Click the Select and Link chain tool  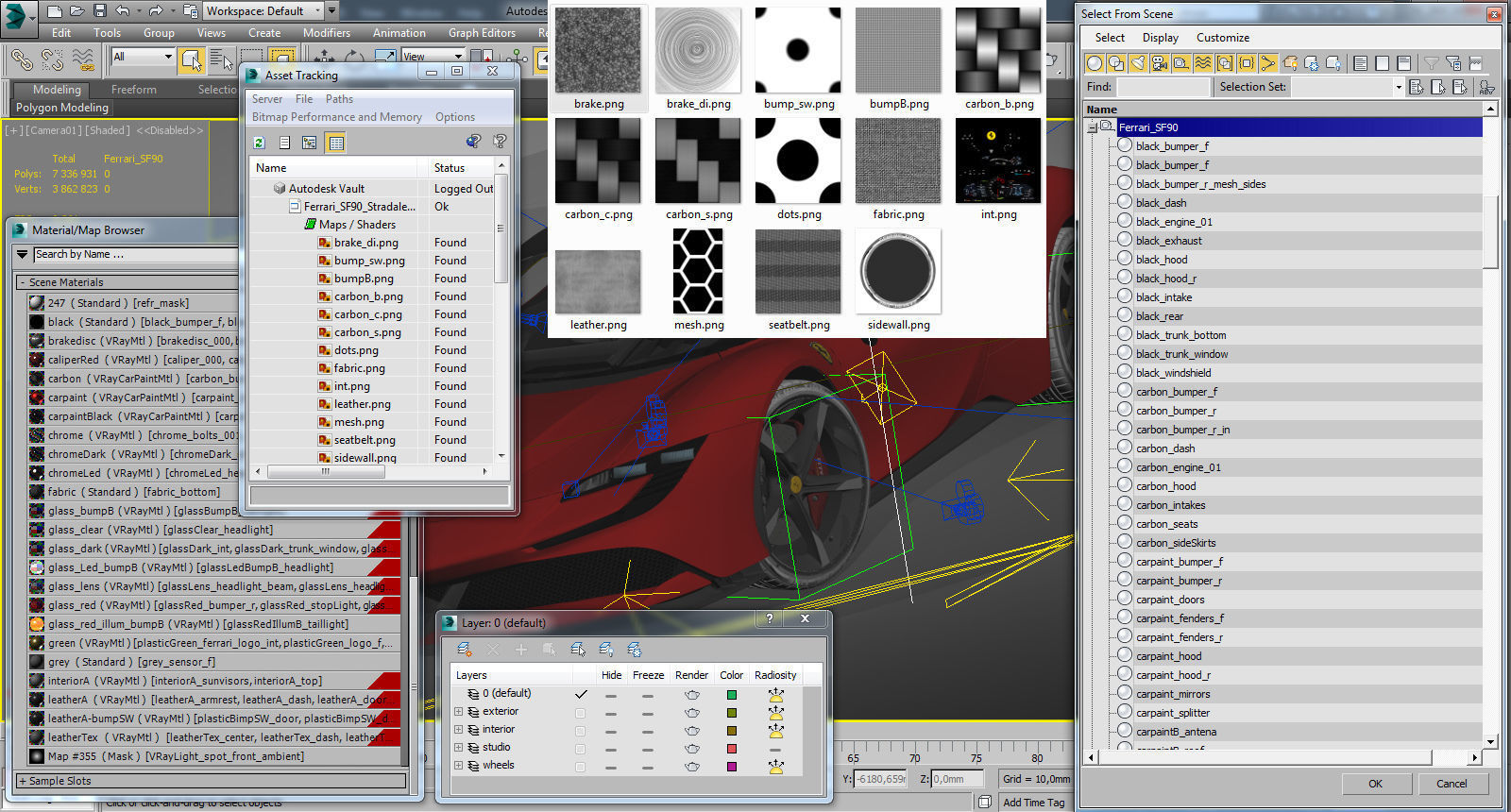click(x=22, y=60)
